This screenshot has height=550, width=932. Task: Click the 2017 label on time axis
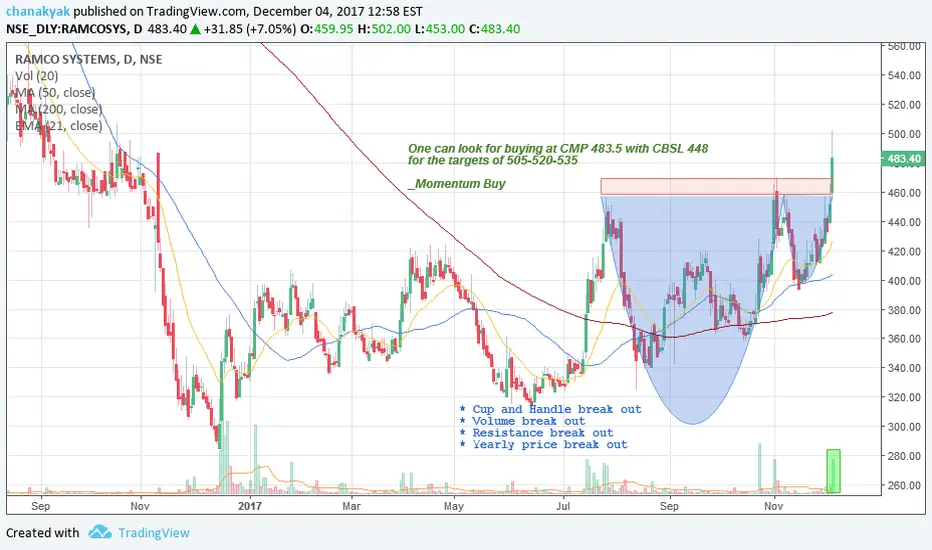(x=250, y=506)
